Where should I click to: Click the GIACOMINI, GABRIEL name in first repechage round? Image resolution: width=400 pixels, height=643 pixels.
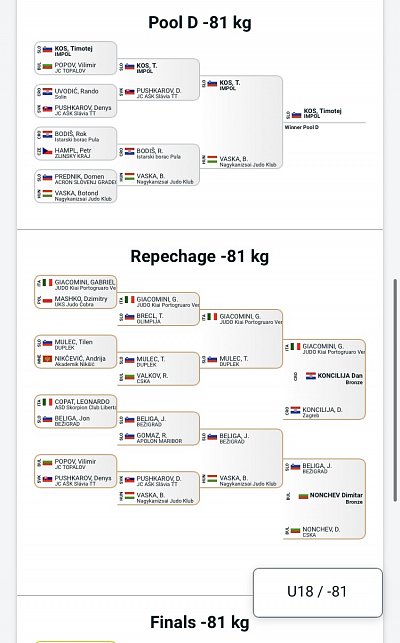pos(85,282)
